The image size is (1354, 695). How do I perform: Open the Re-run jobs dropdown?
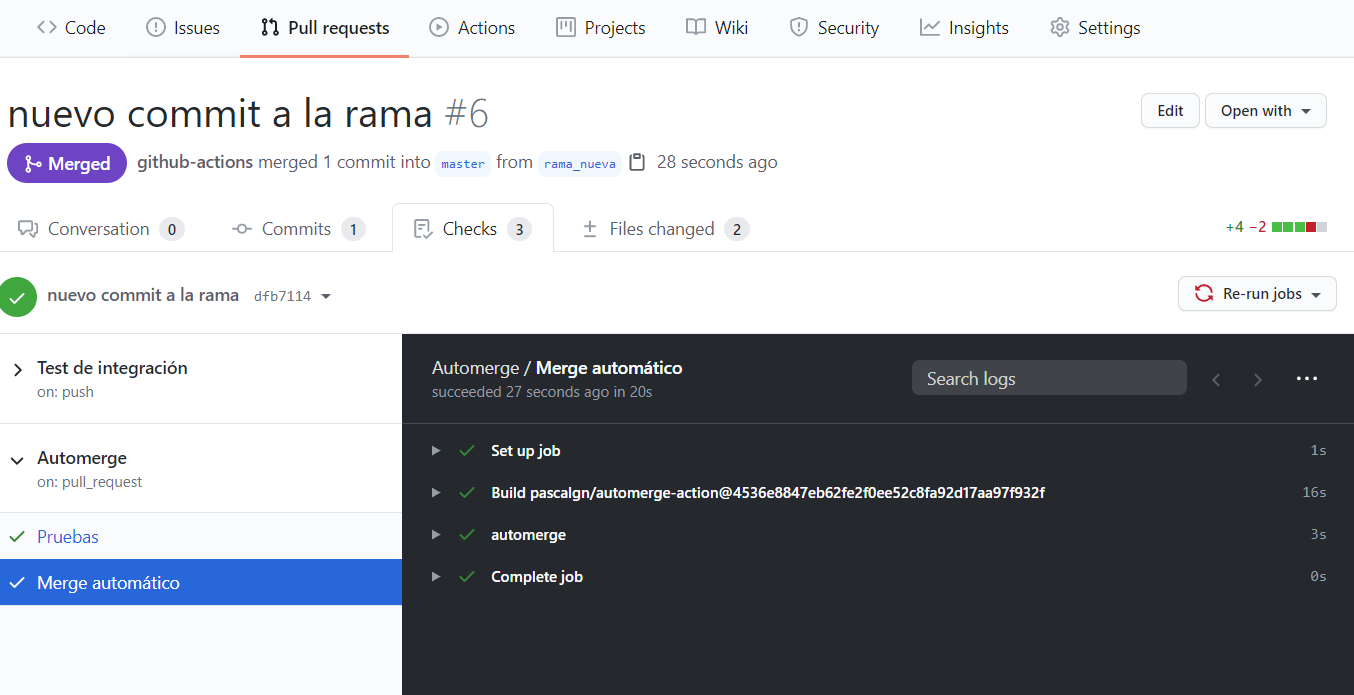click(1257, 294)
